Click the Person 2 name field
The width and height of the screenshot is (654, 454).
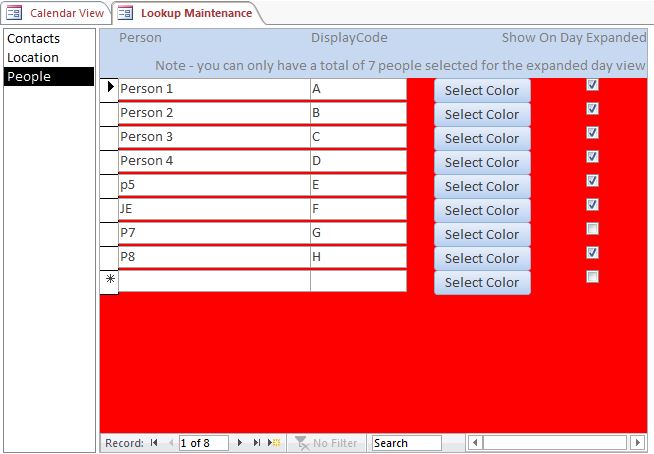pos(214,113)
